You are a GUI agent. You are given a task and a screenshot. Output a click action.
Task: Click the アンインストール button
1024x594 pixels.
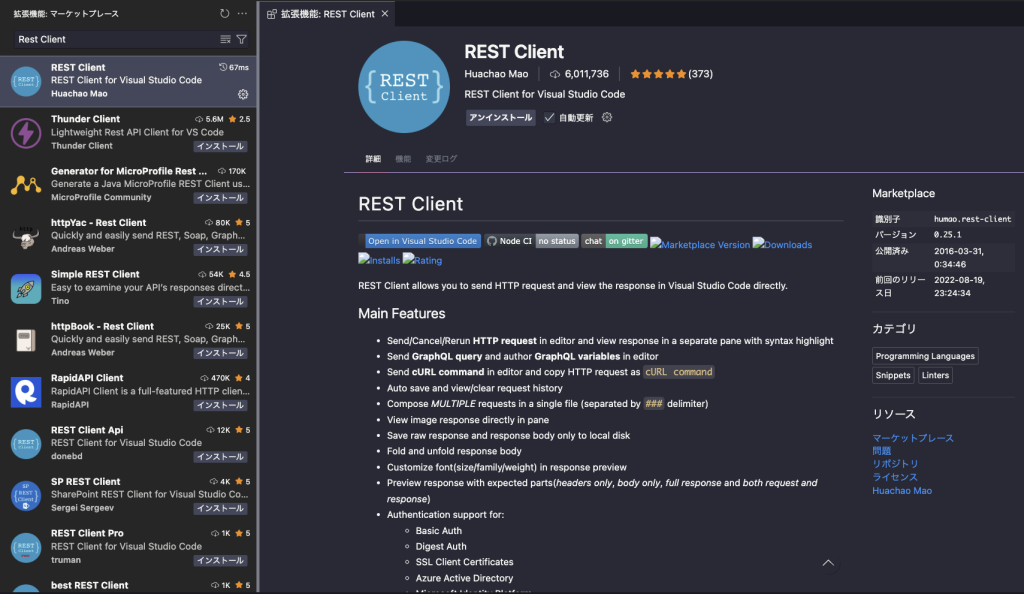pos(500,118)
